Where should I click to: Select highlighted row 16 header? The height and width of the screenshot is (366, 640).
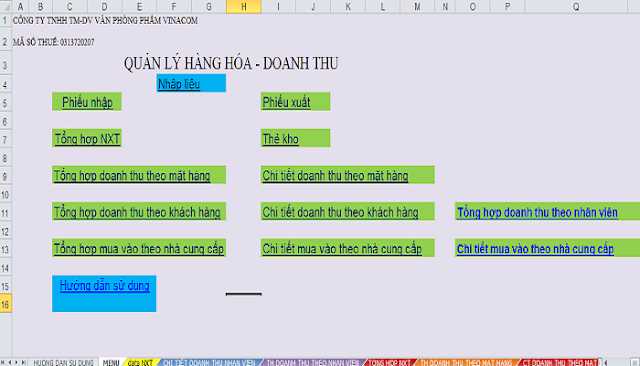point(5,304)
